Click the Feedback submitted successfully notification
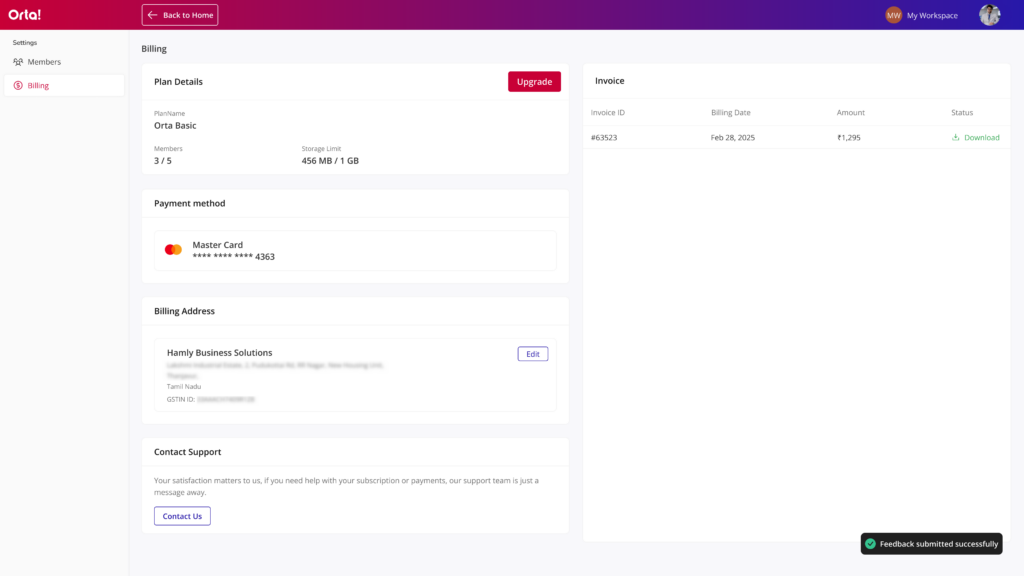Screen dimensions: 1024x576 point(938,544)
